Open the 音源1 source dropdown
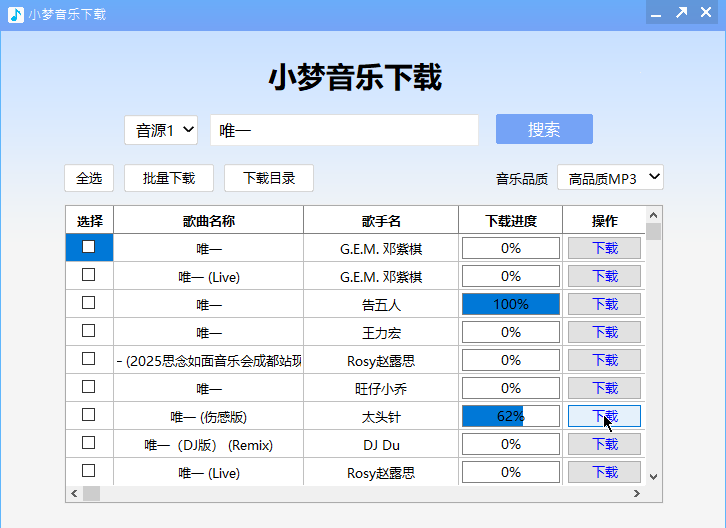726x528 pixels. point(161,130)
